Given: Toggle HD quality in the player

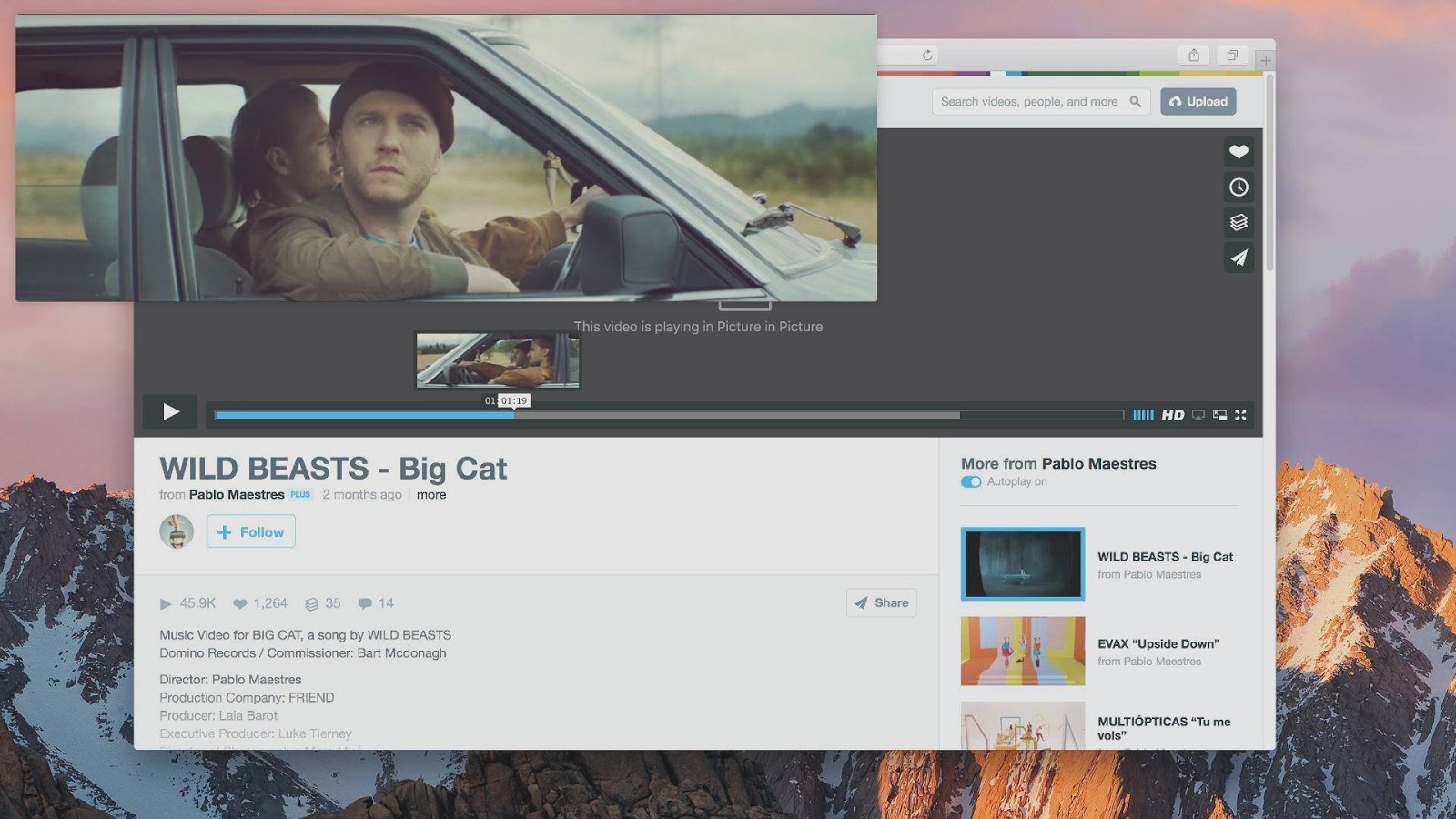Looking at the screenshot, I should pyautogui.click(x=1173, y=415).
